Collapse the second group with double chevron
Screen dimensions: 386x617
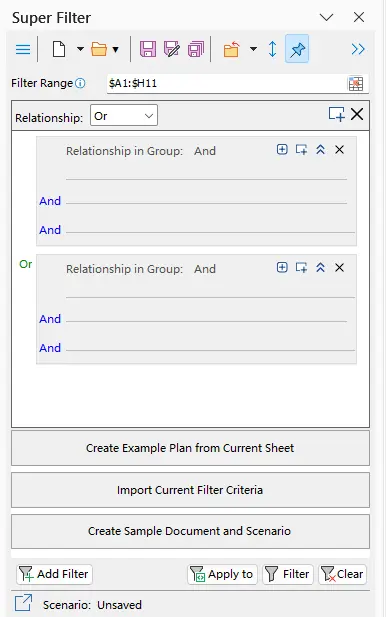pos(320,268)
